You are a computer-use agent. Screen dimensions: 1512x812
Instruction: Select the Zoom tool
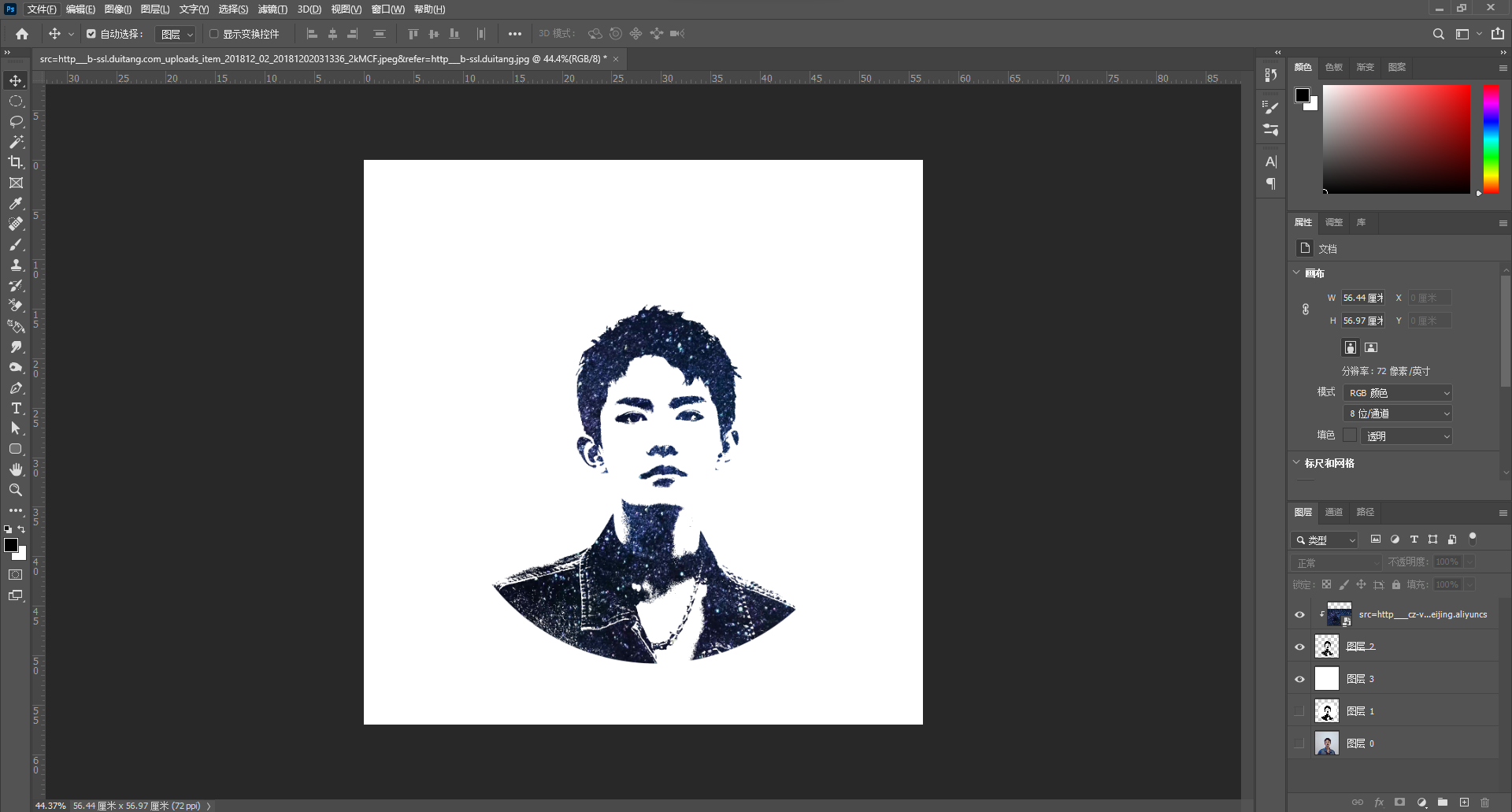tap(16, 490)
